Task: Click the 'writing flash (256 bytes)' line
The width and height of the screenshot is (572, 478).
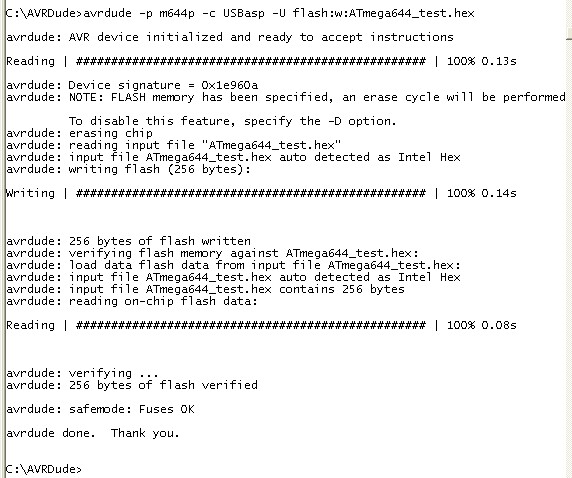Action: tap(128, 169)
